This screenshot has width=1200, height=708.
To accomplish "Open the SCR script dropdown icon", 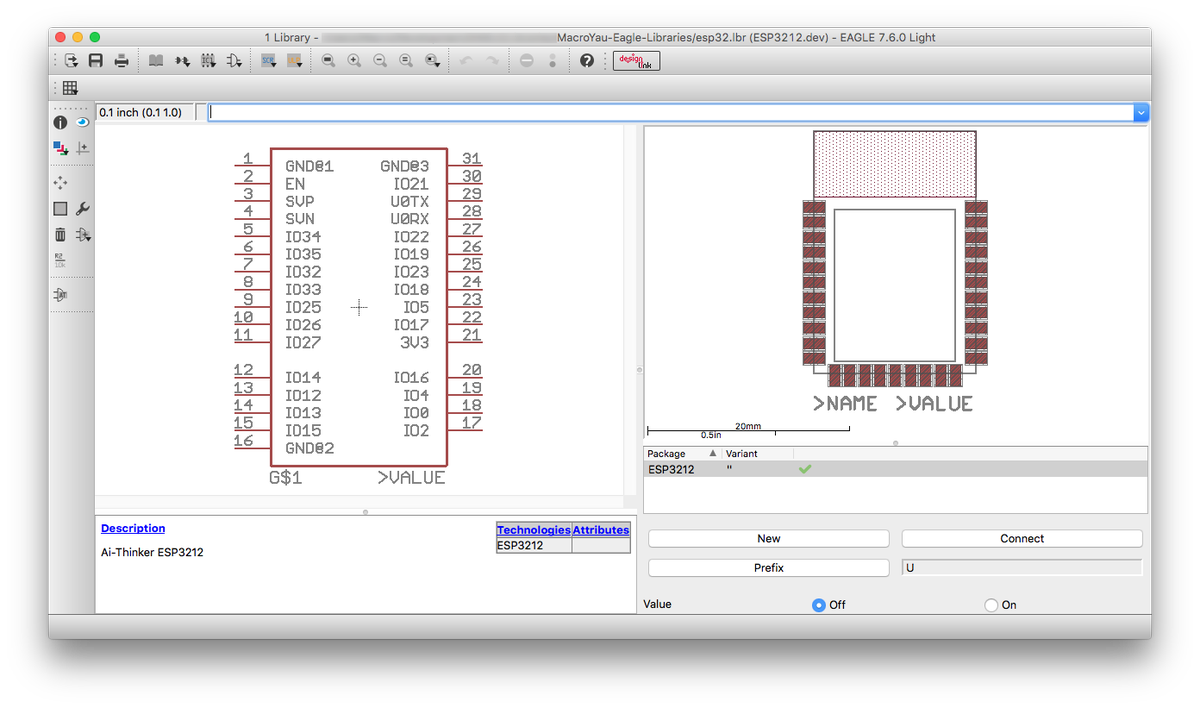I will [x=269, y=61].
